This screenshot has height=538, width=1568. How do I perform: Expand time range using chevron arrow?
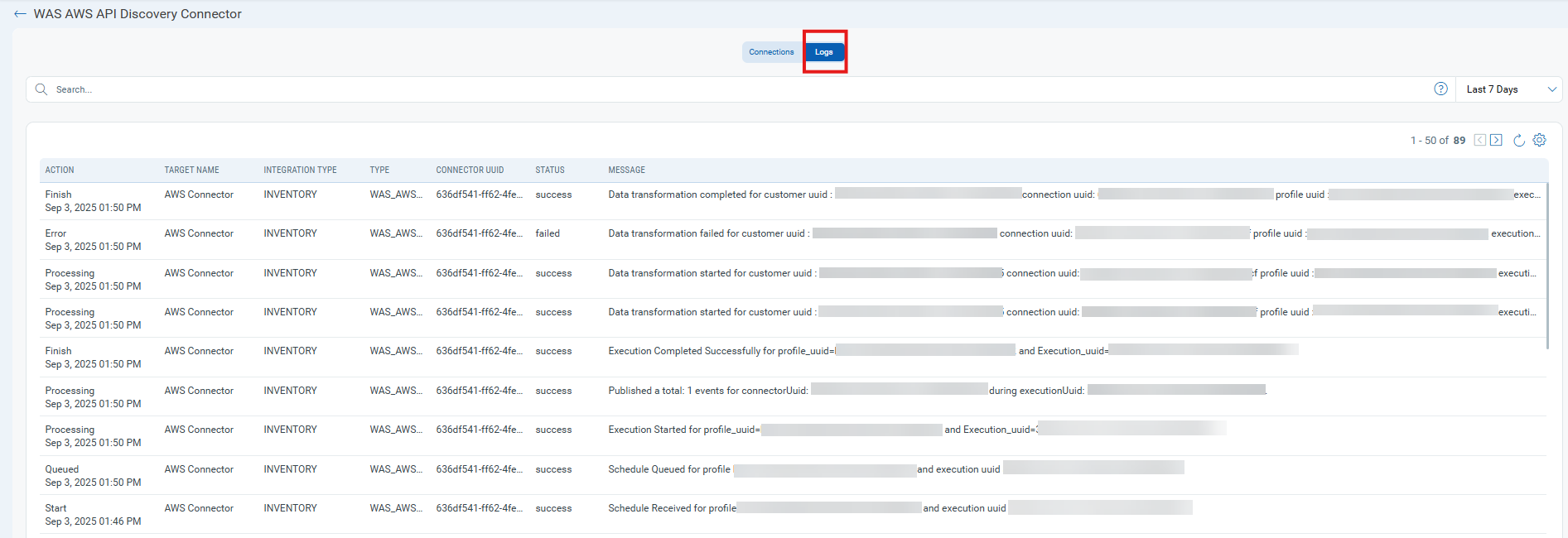[1551, 89]
